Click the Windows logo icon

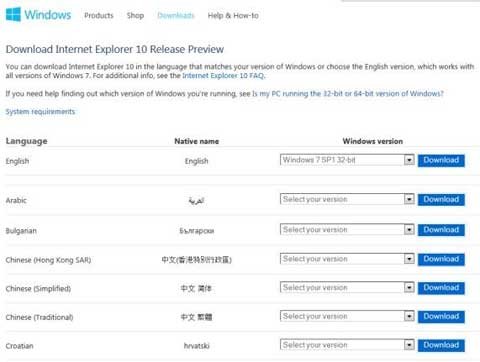point(13,15)
